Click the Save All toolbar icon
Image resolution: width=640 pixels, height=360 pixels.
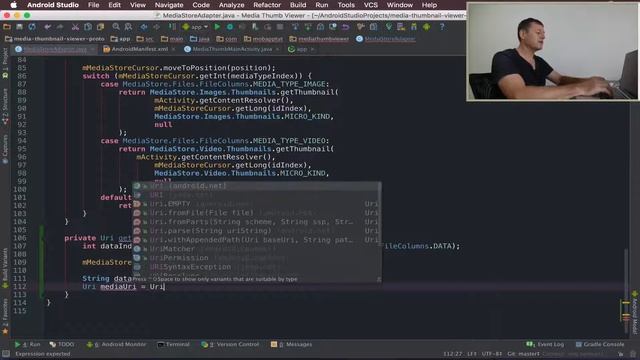pos(19,27)
